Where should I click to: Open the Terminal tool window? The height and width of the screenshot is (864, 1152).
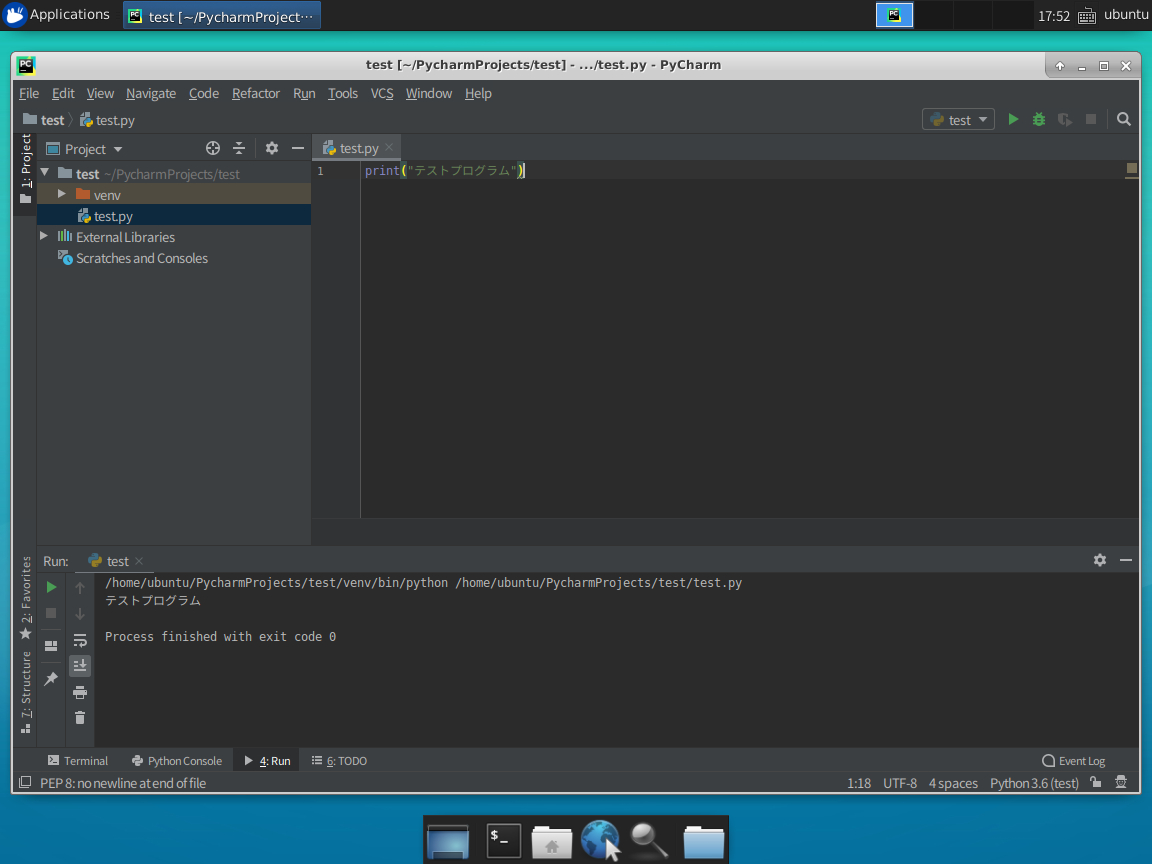coord(77,760)
